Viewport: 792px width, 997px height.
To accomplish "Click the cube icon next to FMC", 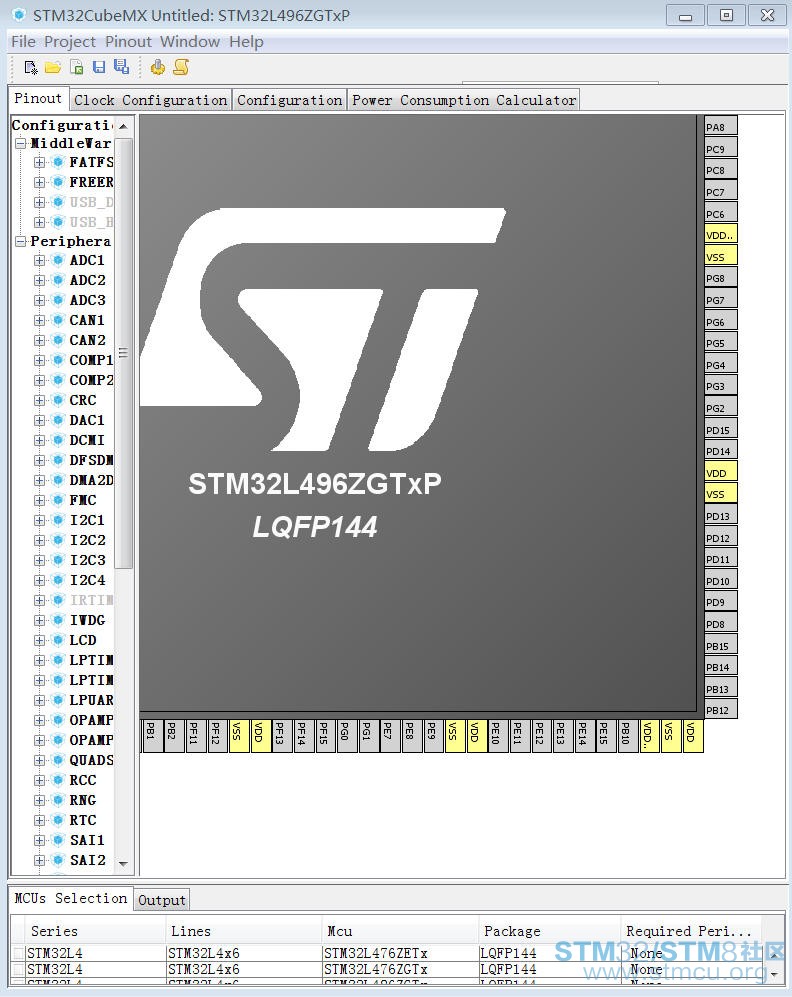I will point(58,500).
